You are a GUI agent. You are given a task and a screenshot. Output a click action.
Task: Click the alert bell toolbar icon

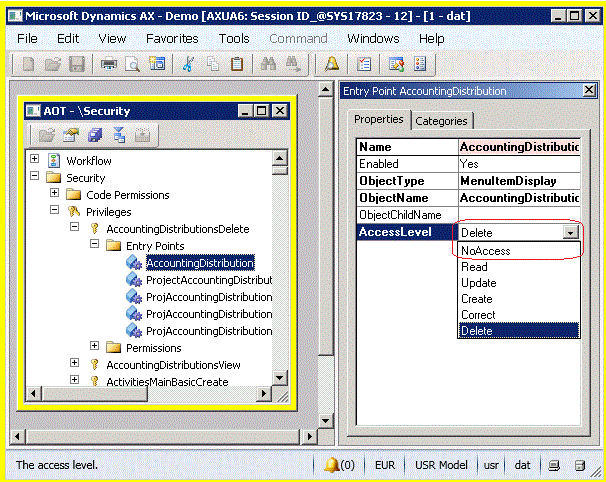pyautogui.click(x=332, y=64)
